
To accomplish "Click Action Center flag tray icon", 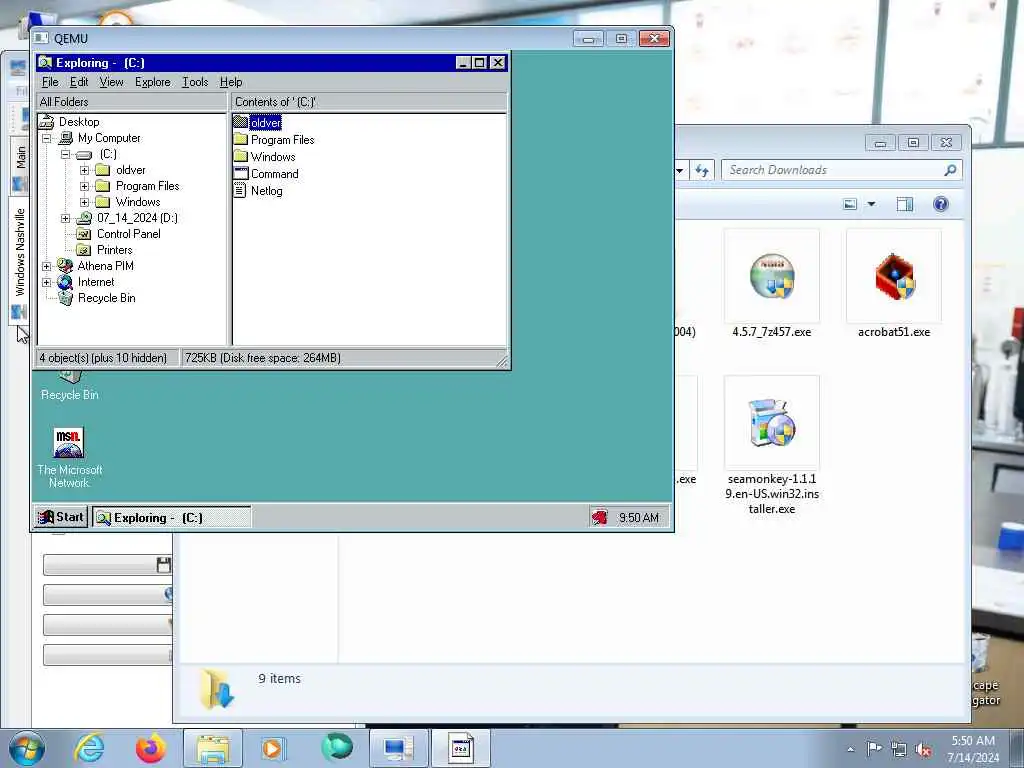I will point(874,748).
